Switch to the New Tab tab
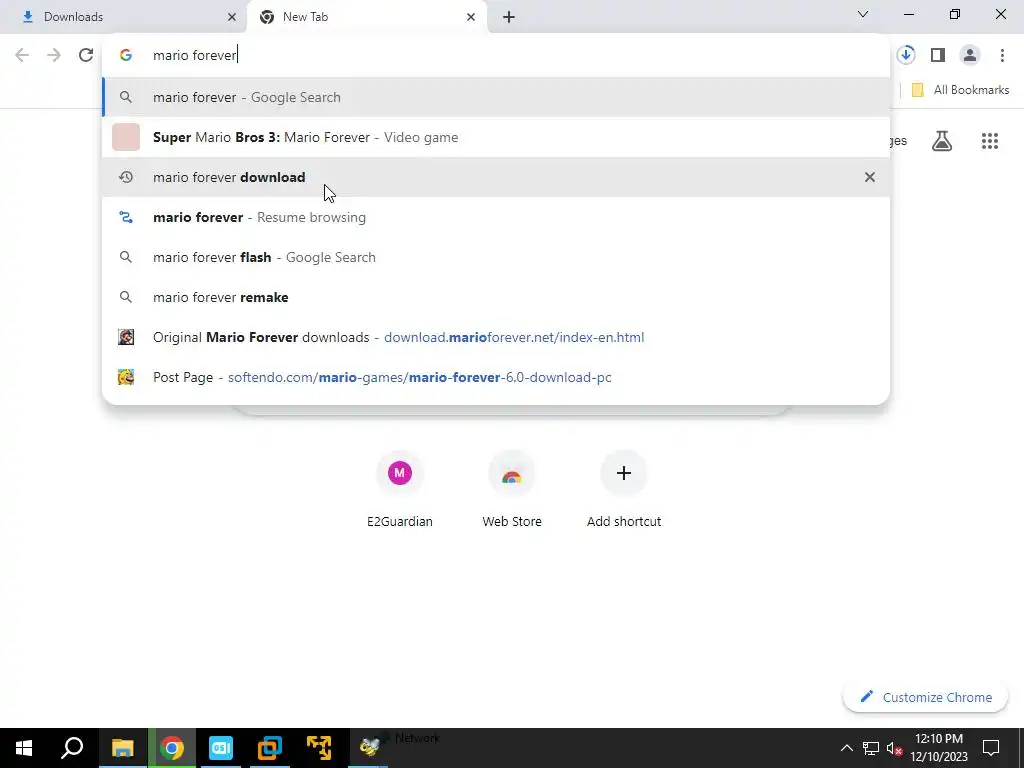This screenshot has width=1024, height=768. 367,17
